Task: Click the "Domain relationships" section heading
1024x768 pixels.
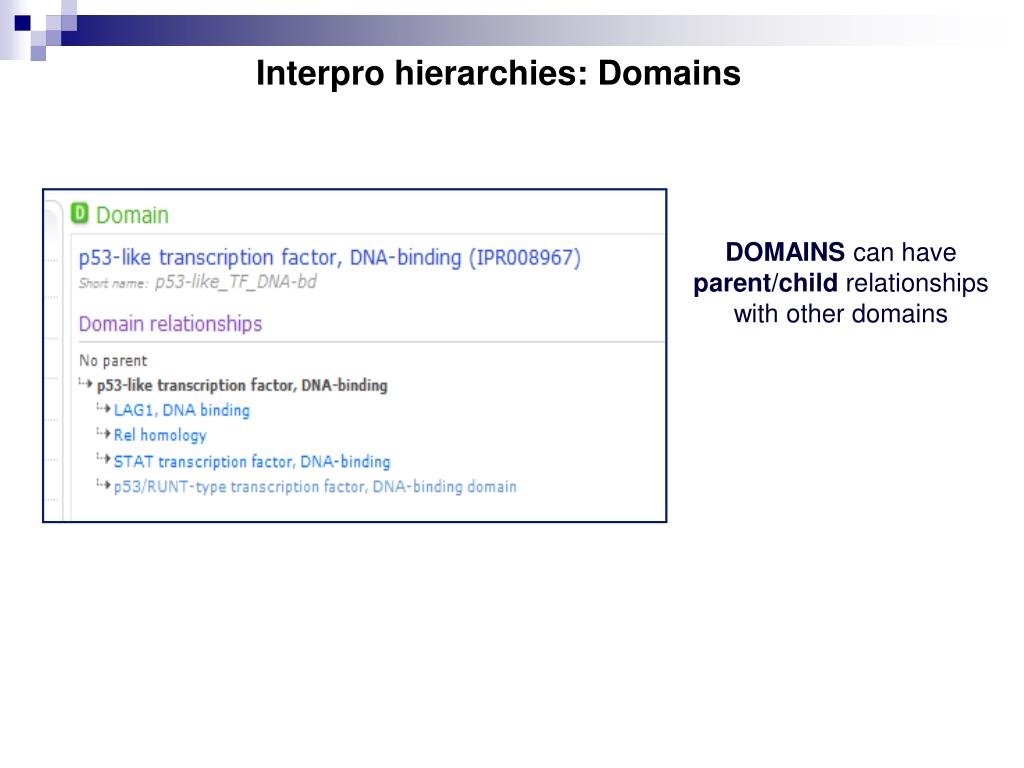Action: [x=170, y=324]
